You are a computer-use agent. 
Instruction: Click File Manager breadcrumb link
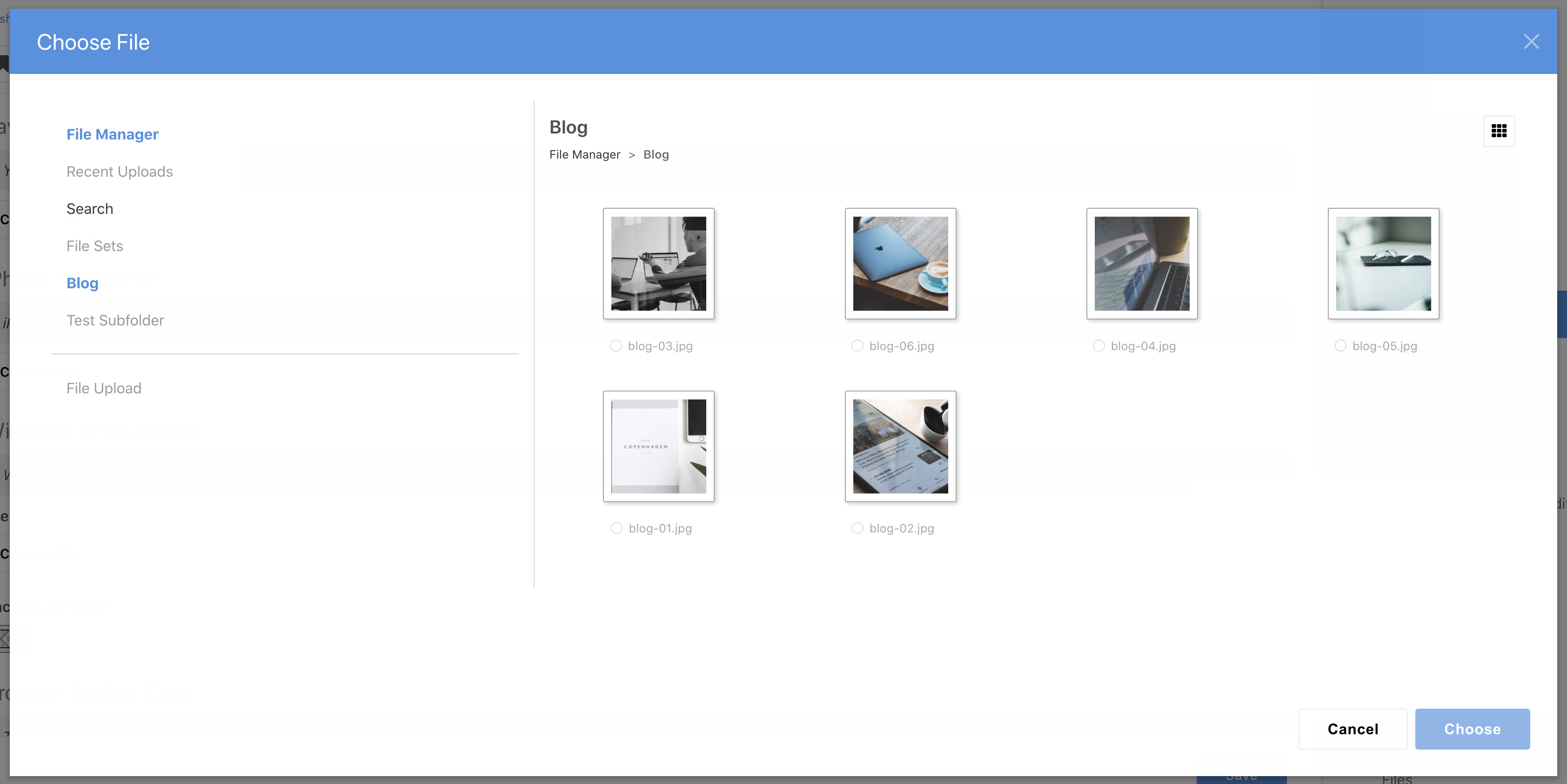[584, 154]
